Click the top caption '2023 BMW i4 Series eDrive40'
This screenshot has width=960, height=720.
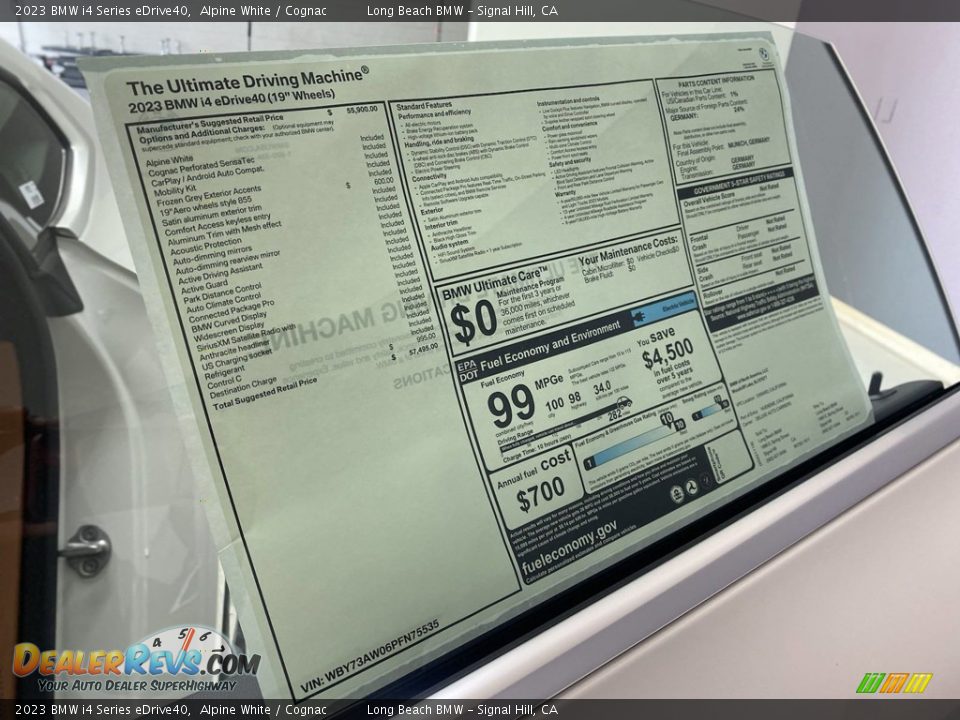pyautogui.click(x=102, y=10)
